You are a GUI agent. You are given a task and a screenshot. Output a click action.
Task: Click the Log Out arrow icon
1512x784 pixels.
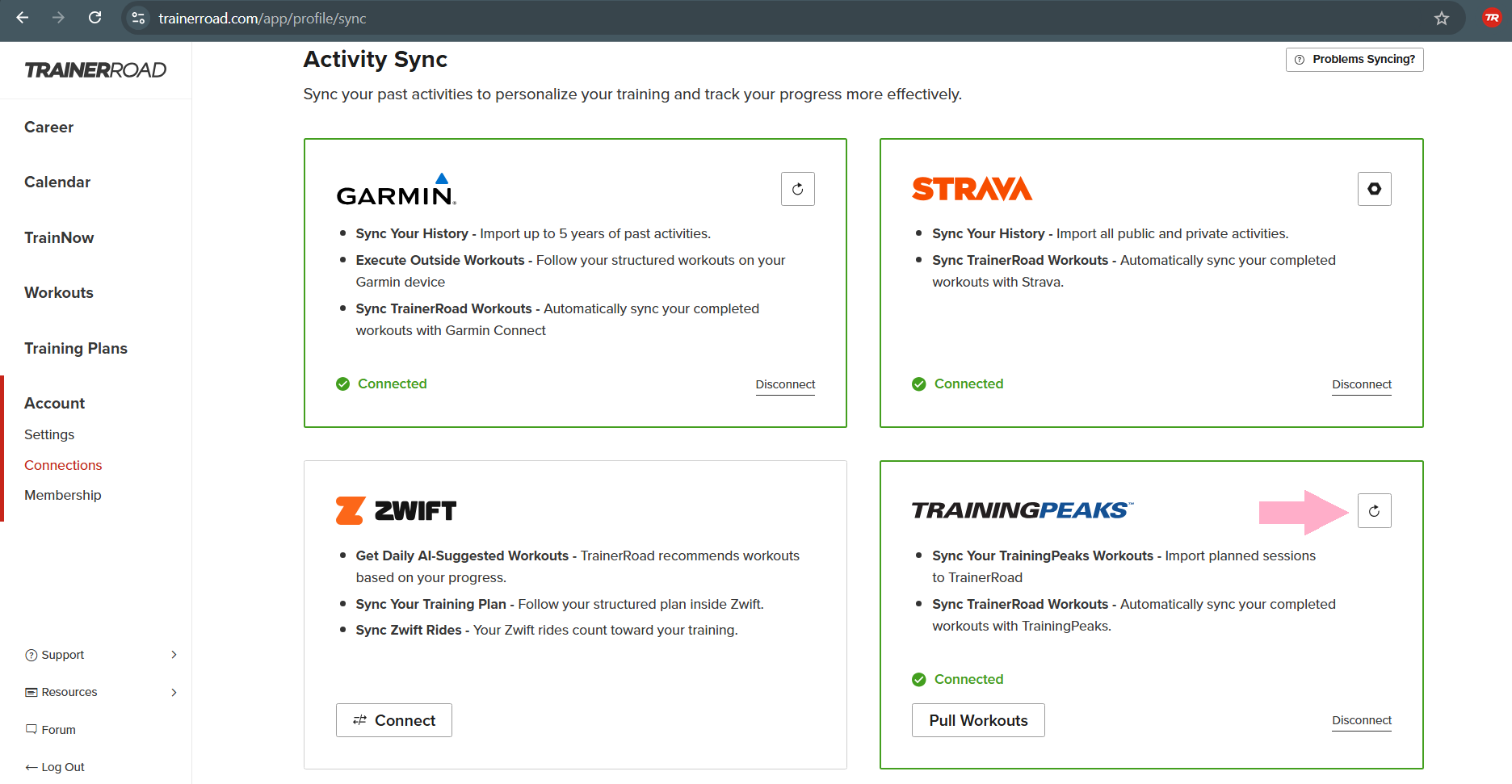31,767
